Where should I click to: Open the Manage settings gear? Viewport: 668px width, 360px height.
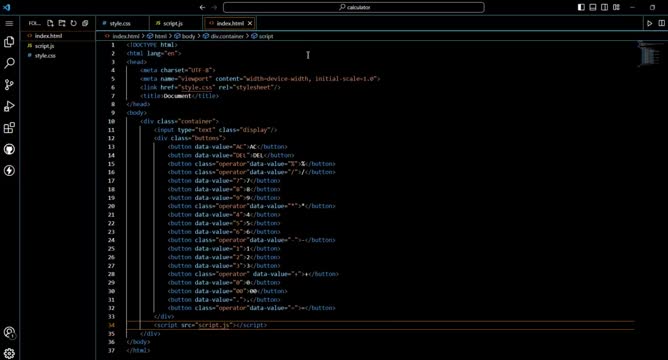9,353
